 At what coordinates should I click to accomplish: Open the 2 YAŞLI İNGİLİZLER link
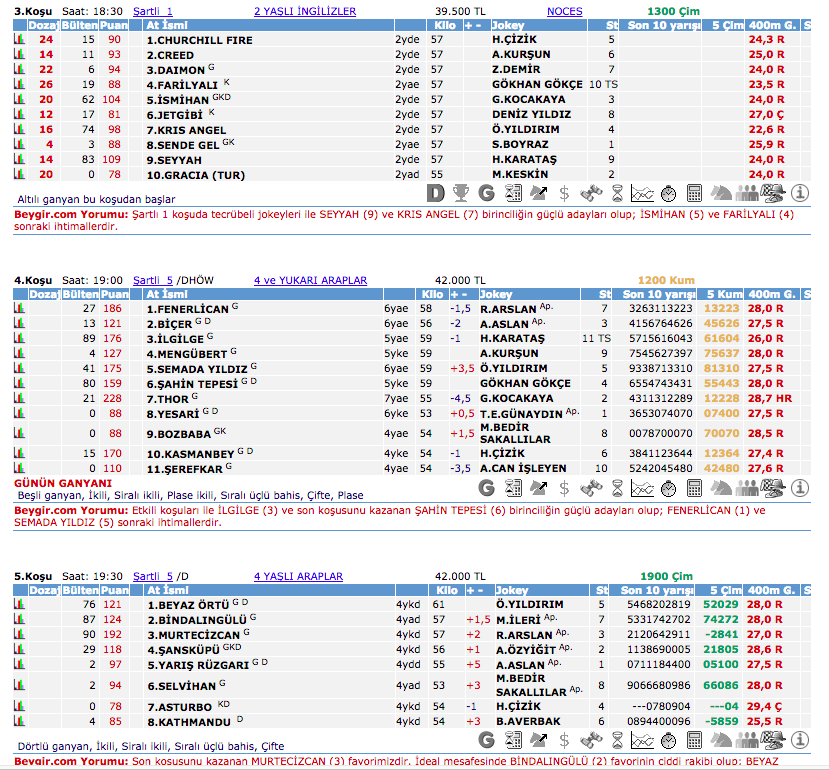coord(305,11)
